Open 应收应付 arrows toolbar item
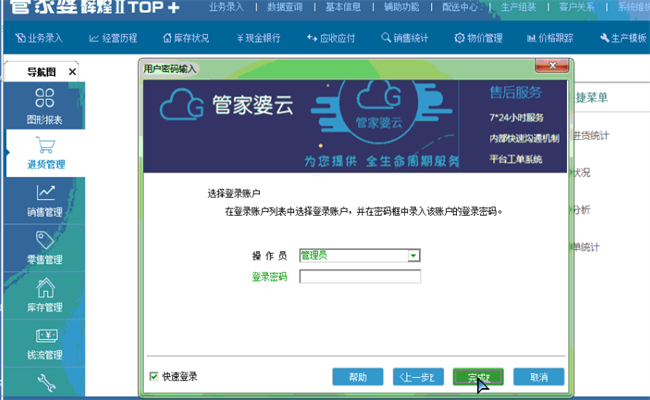 [x=331, y=38]
